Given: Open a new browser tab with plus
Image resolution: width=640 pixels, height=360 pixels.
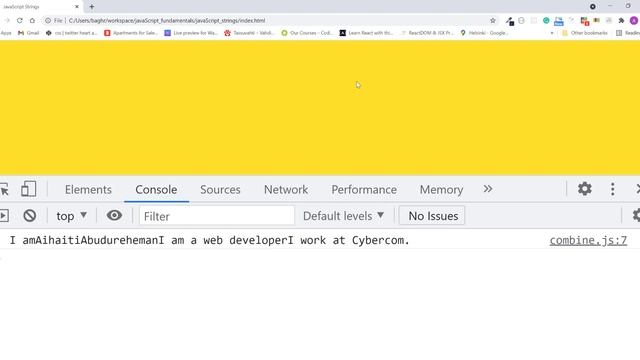Looking at the screenshot, I should click(x=91, y=7).
